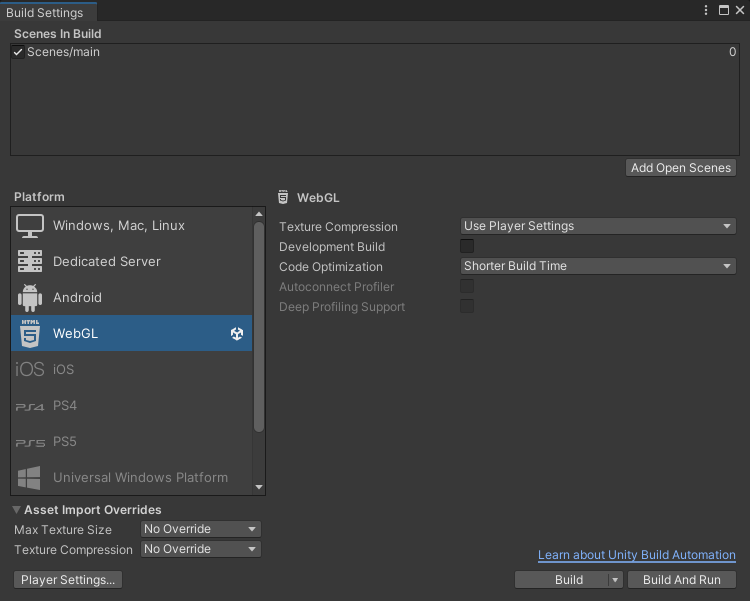This screenshot has height=601, width=750.
Task: Select the iOS platform entry
Action: pyautogui.click(x=132, y=369)
